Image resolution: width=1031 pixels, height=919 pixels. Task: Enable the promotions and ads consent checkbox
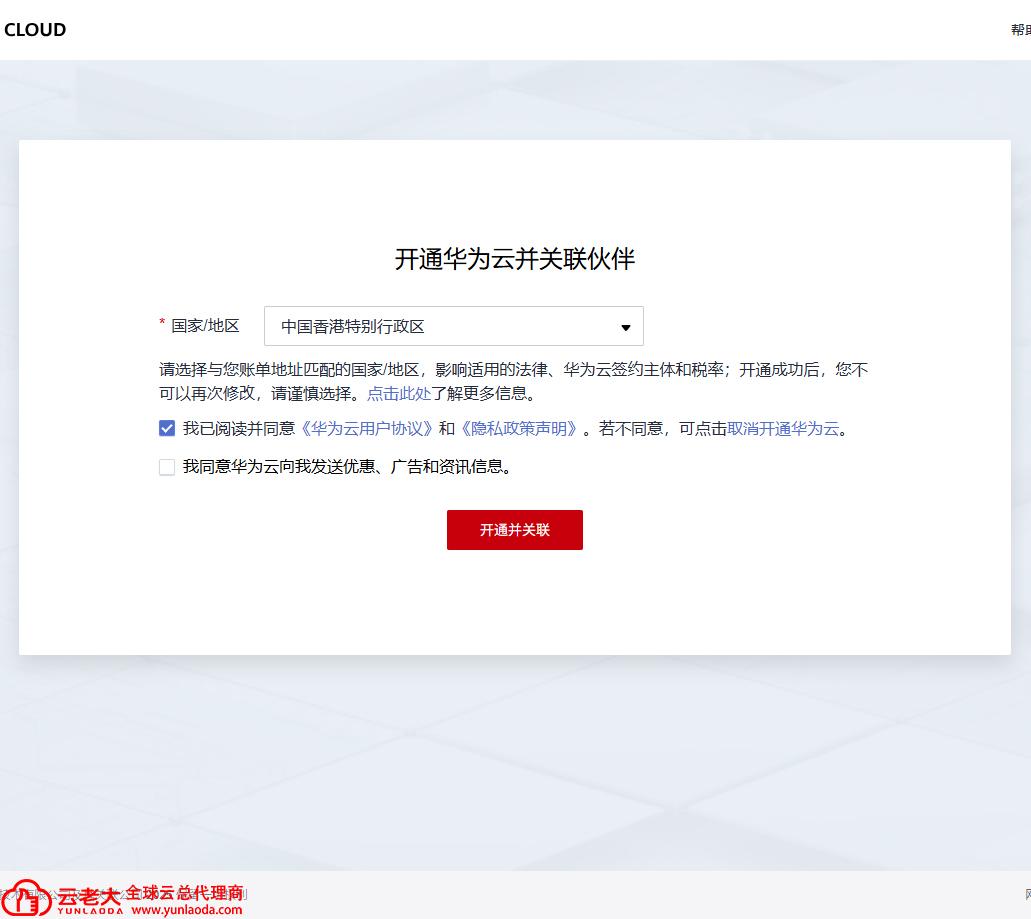pos(167,467)
